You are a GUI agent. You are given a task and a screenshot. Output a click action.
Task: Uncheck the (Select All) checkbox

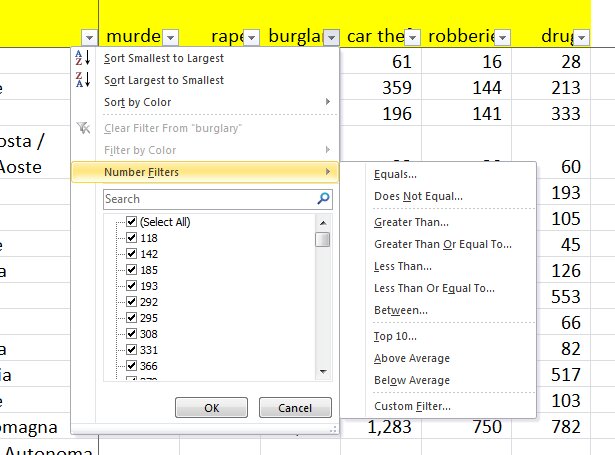pos(131,222)
